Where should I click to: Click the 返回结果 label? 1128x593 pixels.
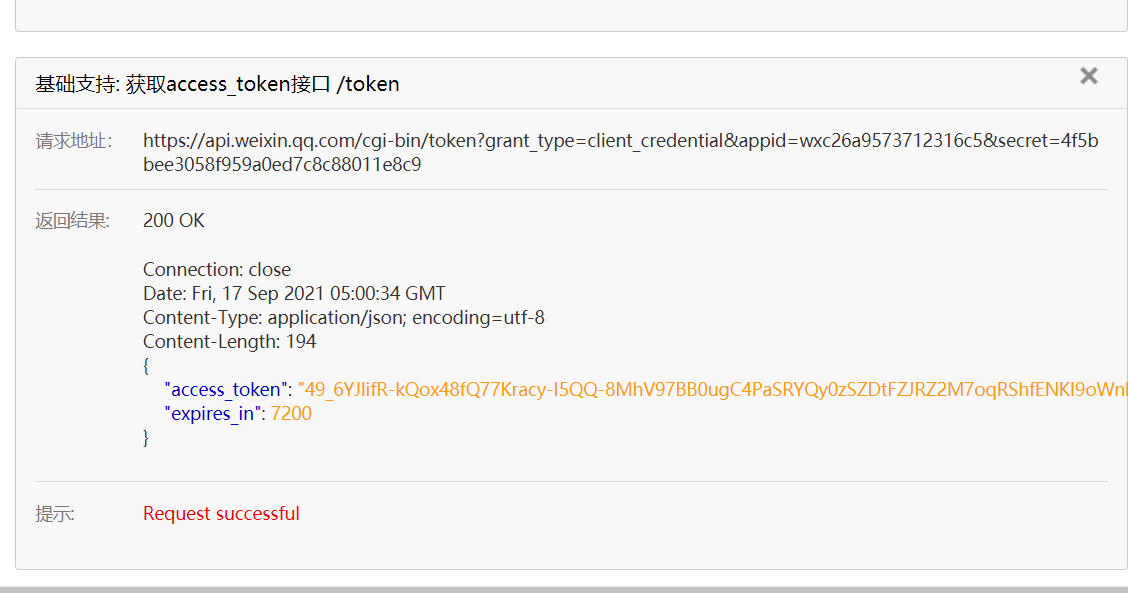[x=73, y=221]
